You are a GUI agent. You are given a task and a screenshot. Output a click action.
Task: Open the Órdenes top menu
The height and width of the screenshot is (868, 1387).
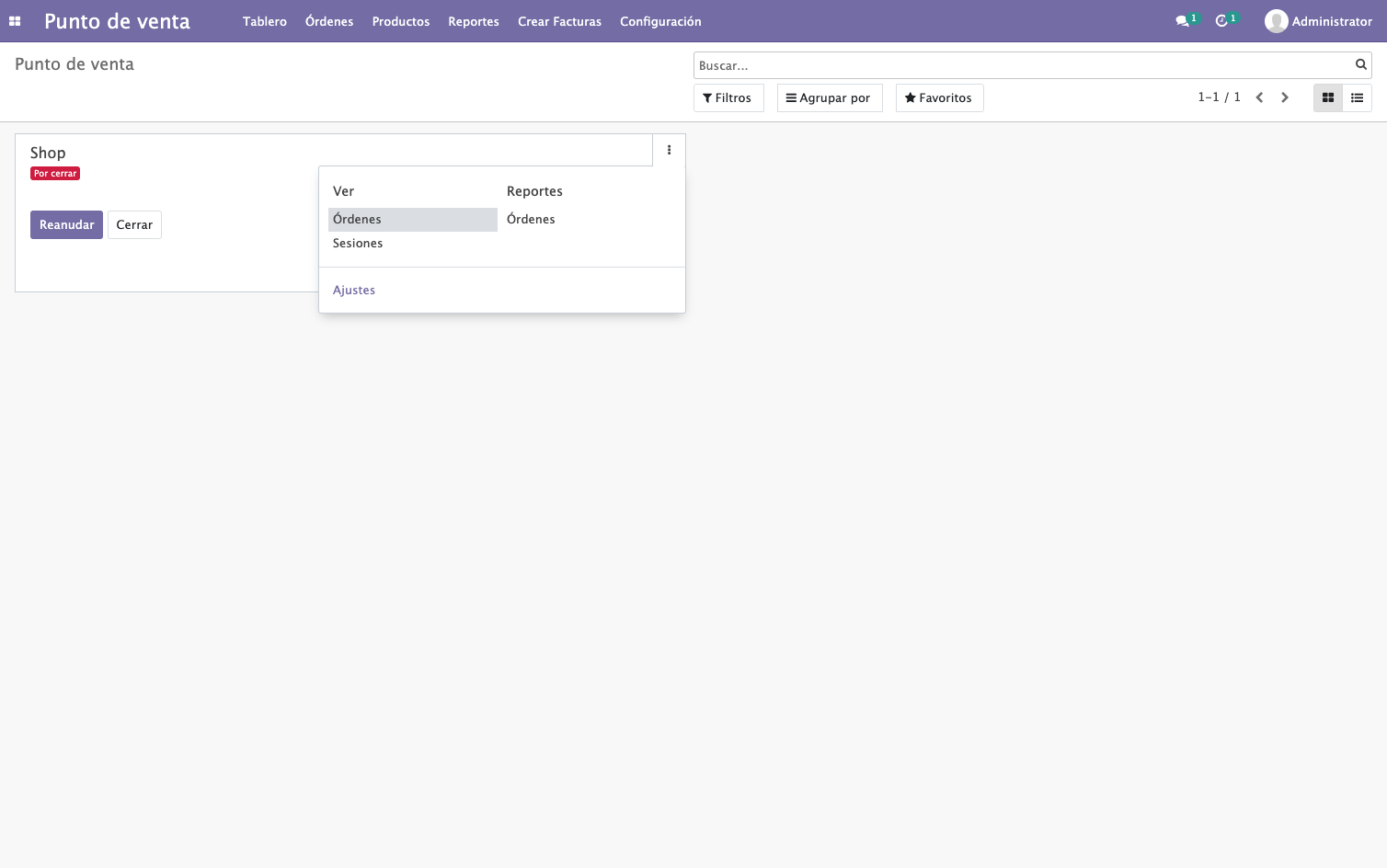[329, 21]
